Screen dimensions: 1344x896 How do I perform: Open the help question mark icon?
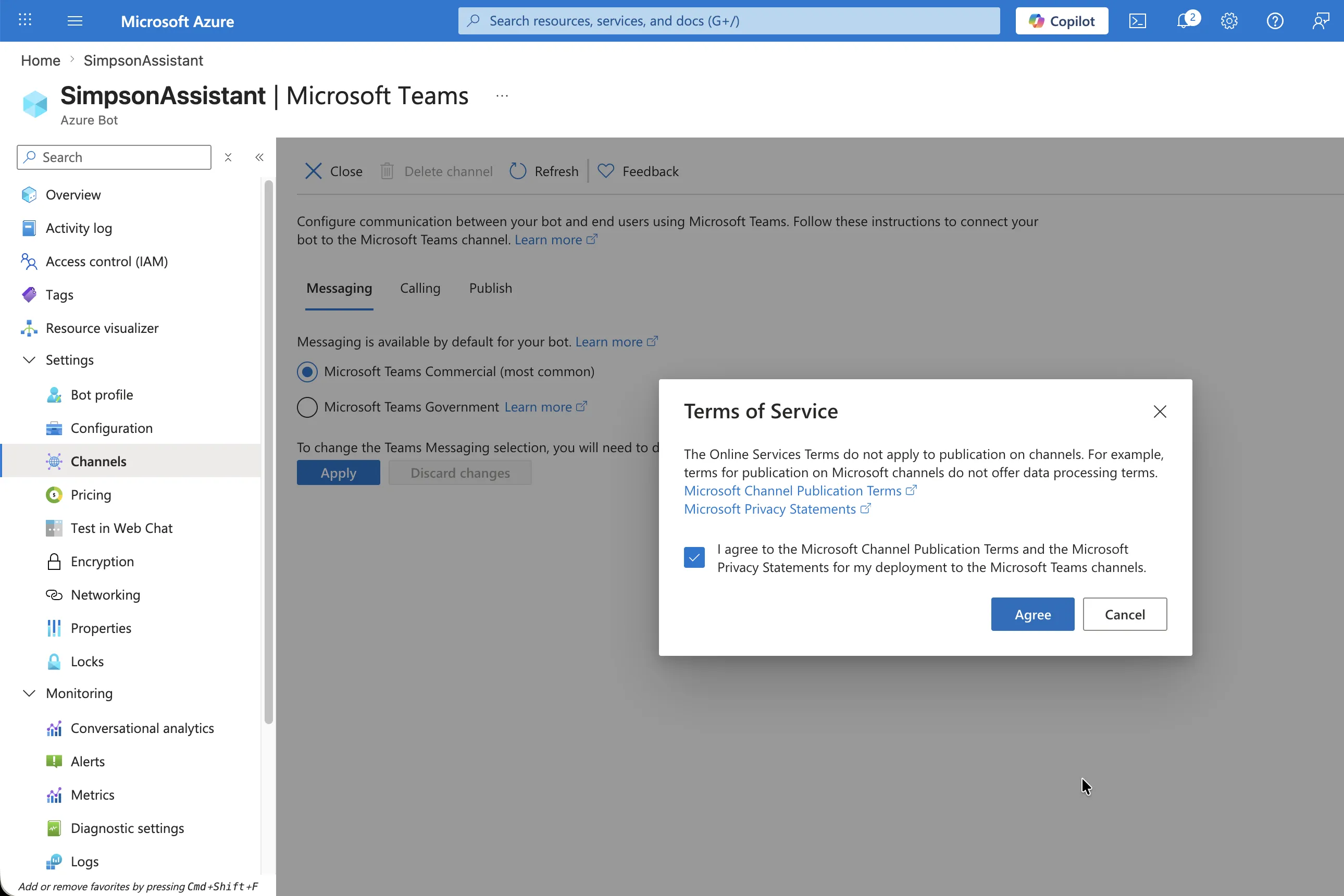click(1275, 21)
